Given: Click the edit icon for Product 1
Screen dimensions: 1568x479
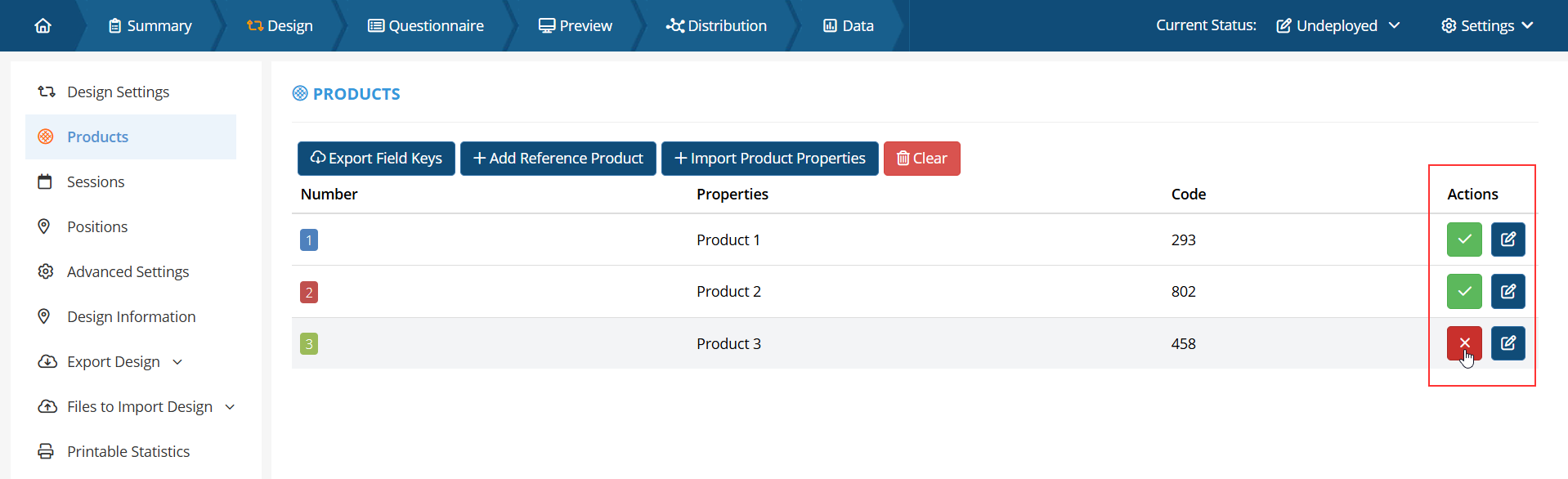Looking at the screenshot, I should pyautogui.click(x=1508, y=239).
